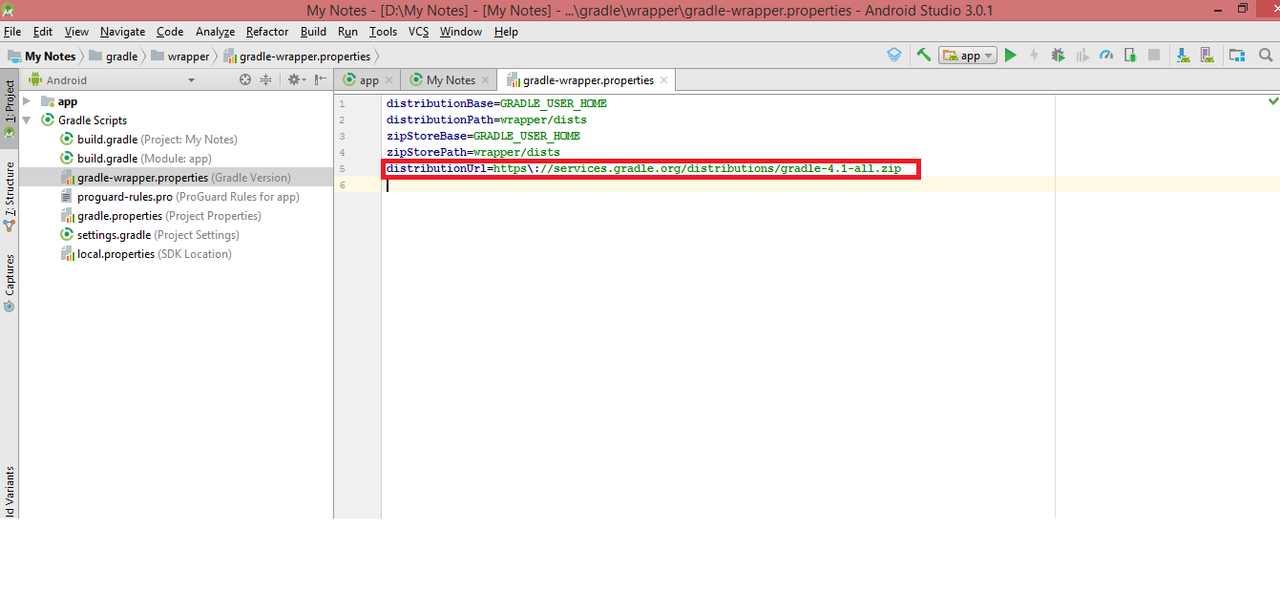Toggle the Captures side tool window
The image size is (1280, 597).
point(9,282)
